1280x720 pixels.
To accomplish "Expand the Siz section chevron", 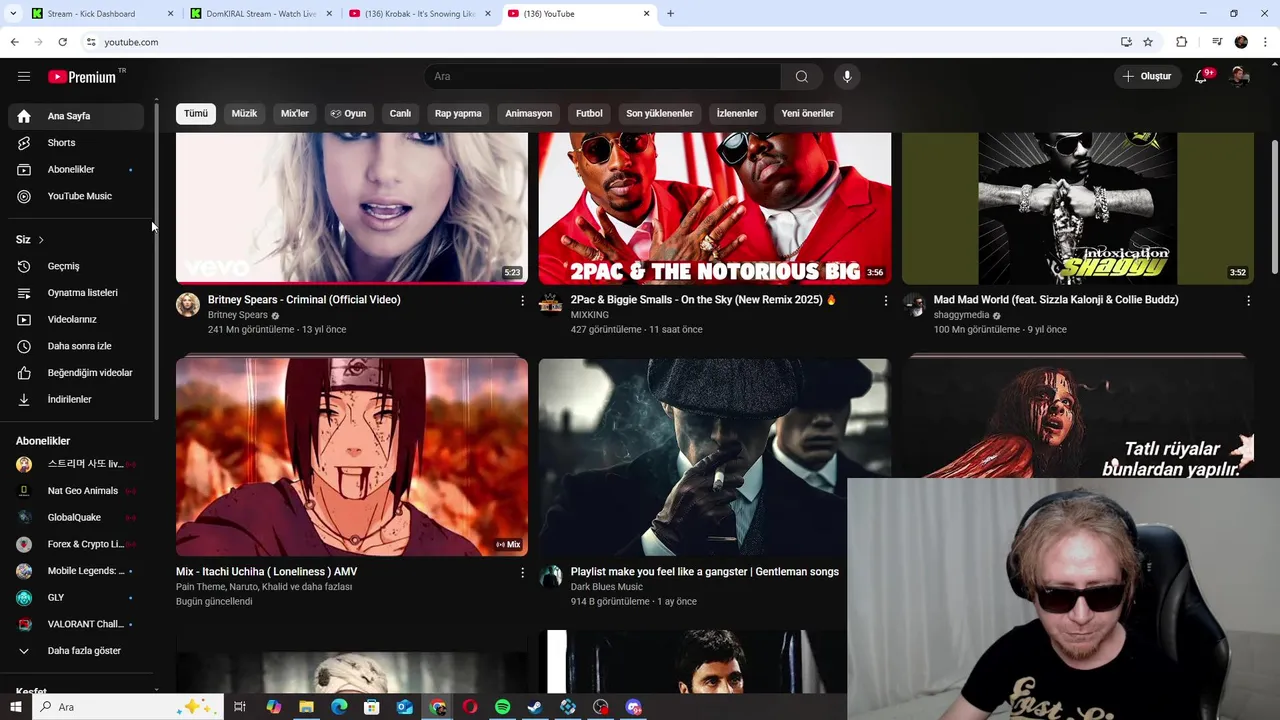I will point(41,240).
